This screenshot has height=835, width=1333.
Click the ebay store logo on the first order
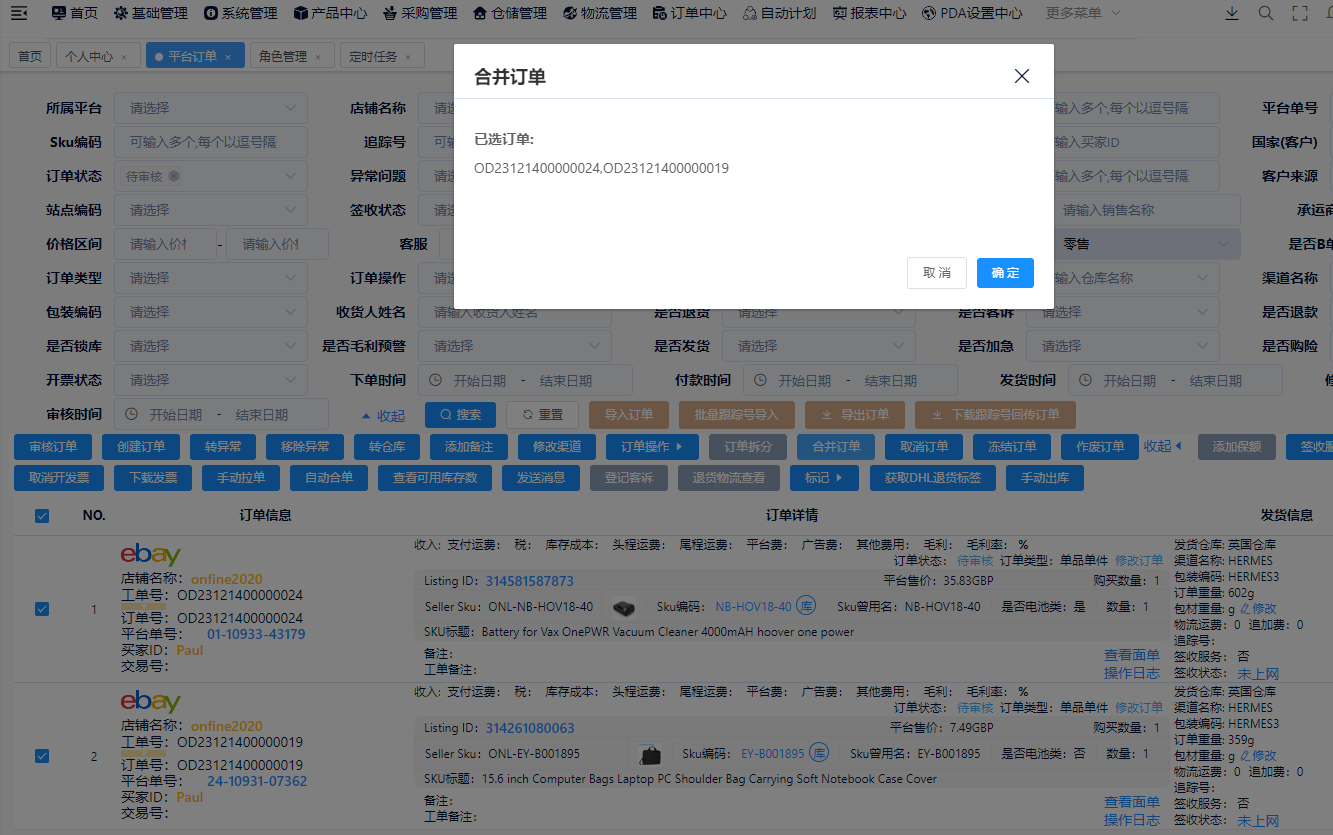click(150, 553)
